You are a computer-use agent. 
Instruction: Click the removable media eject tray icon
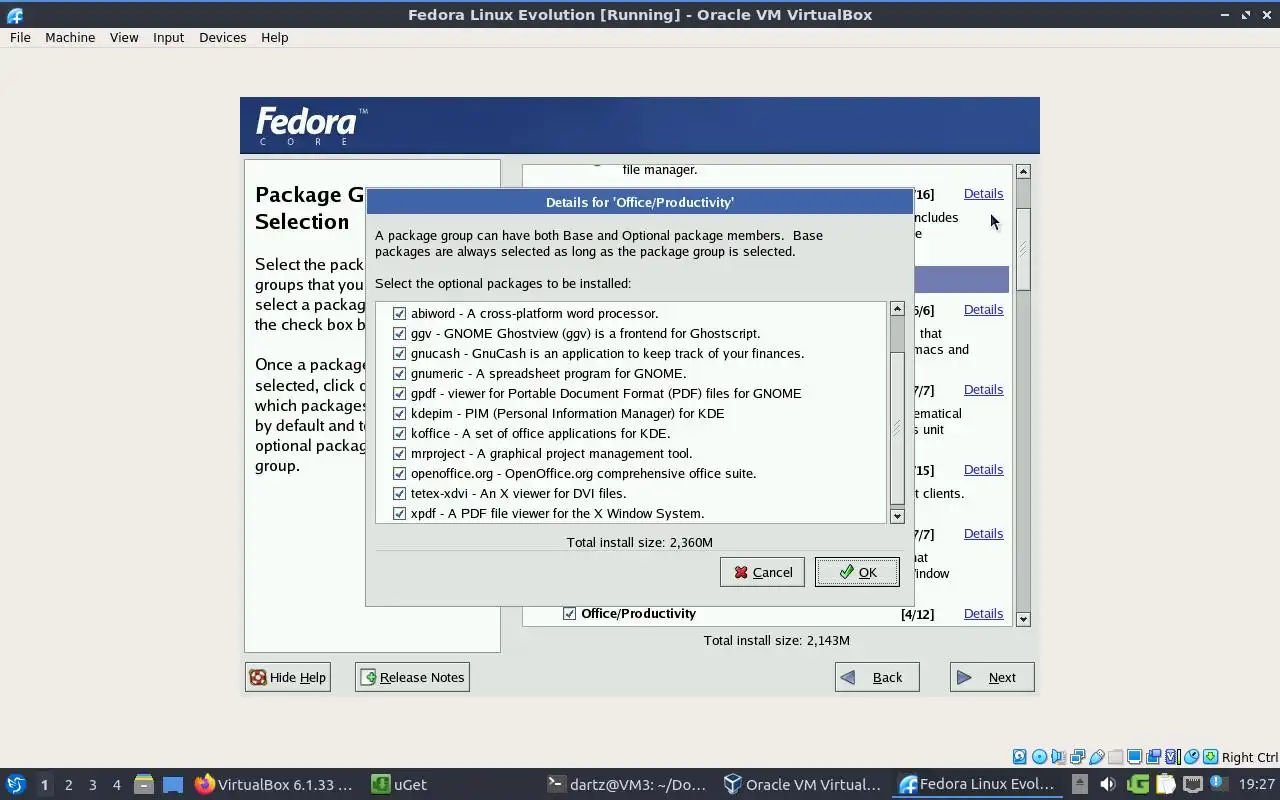tap(1080, 784)
